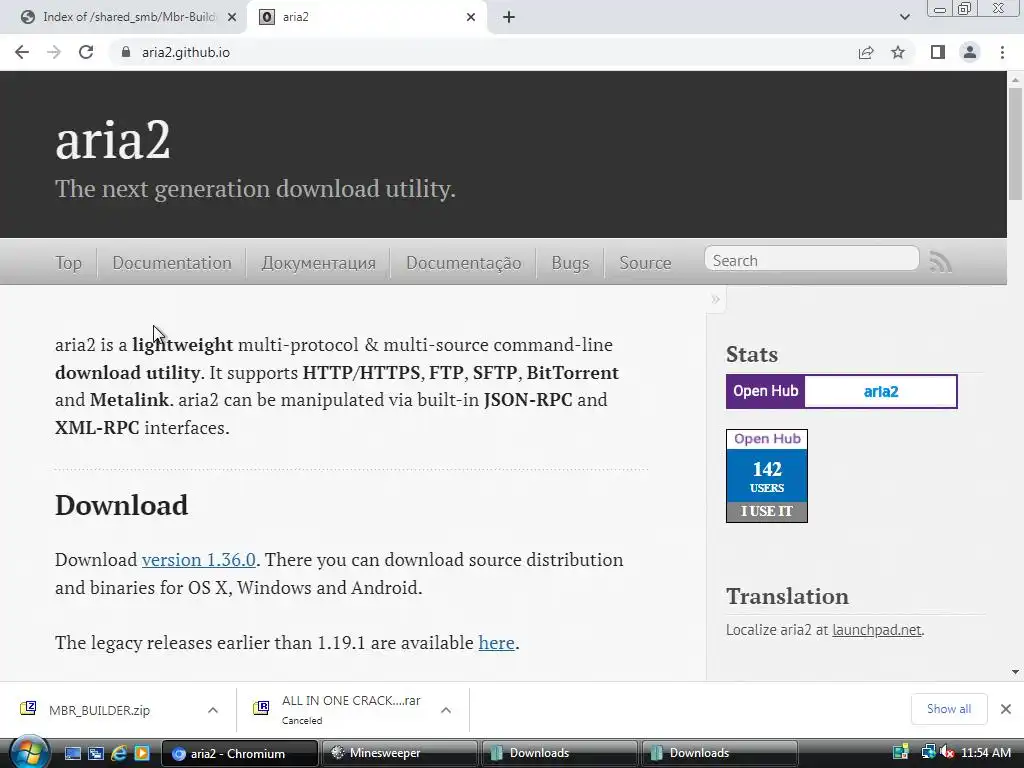Click the network tray icon
Screen dimensions: 1024x768
(927, 752)
